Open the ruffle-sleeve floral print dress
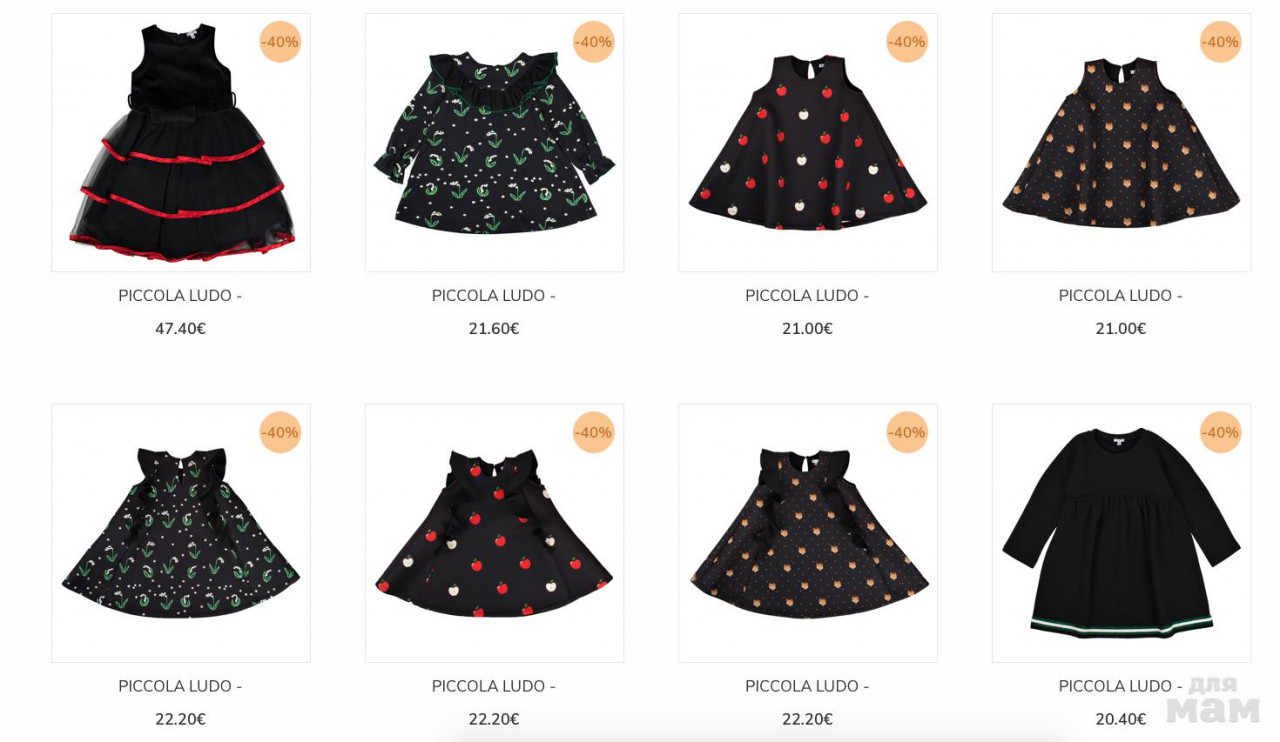 (181, 533)
